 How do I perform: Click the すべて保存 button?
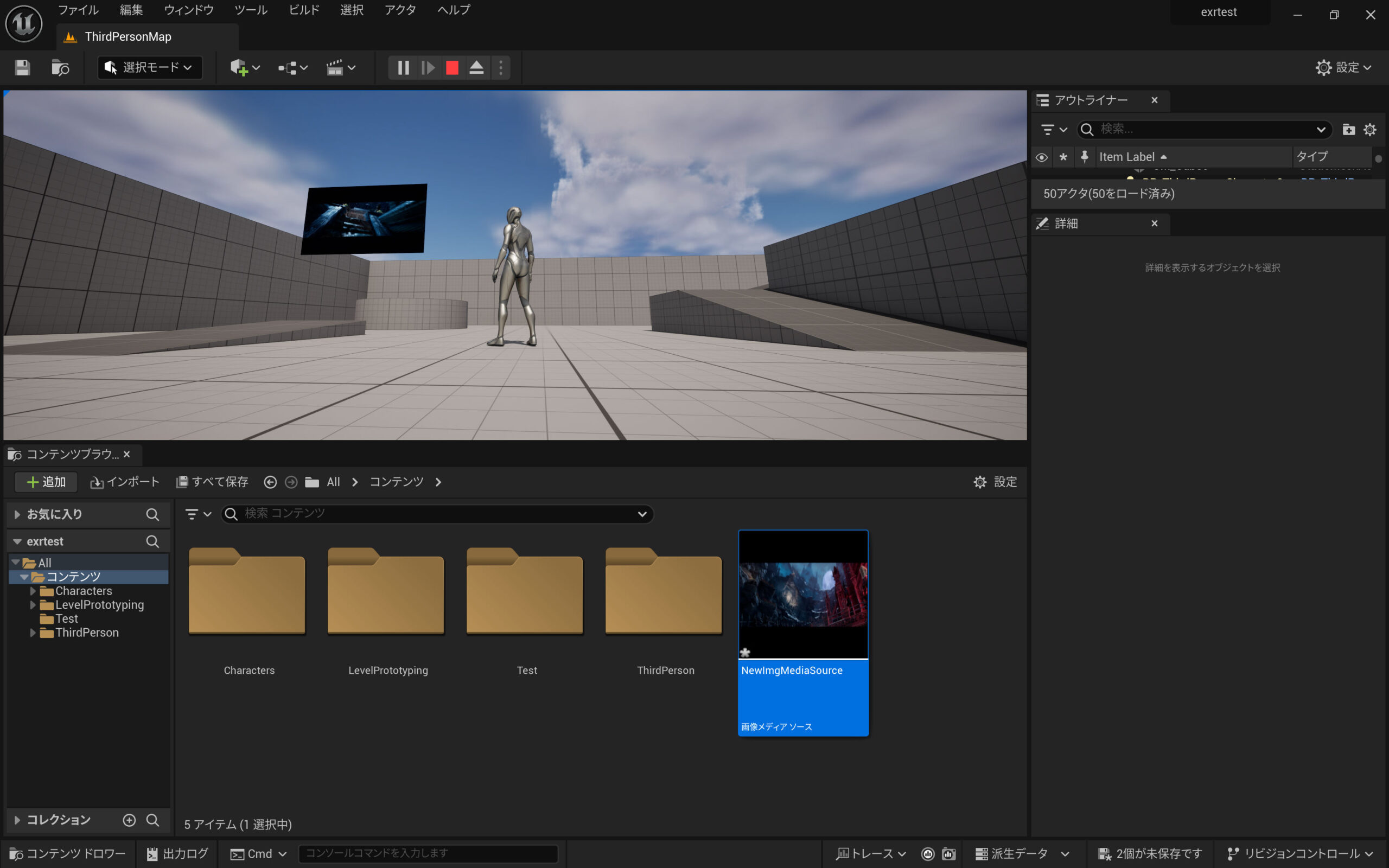[x=212, y=482]
